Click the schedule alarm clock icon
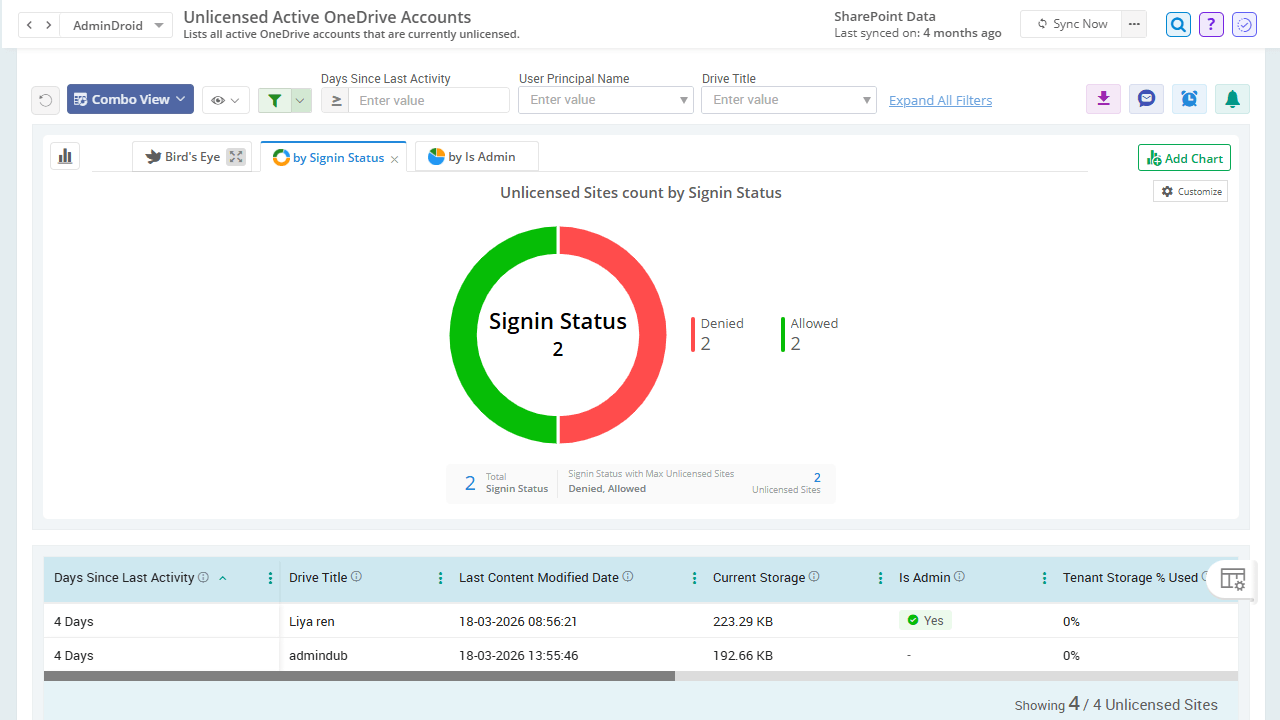The height and width of the screenshot is (720, 1280). click(1189, 99)
